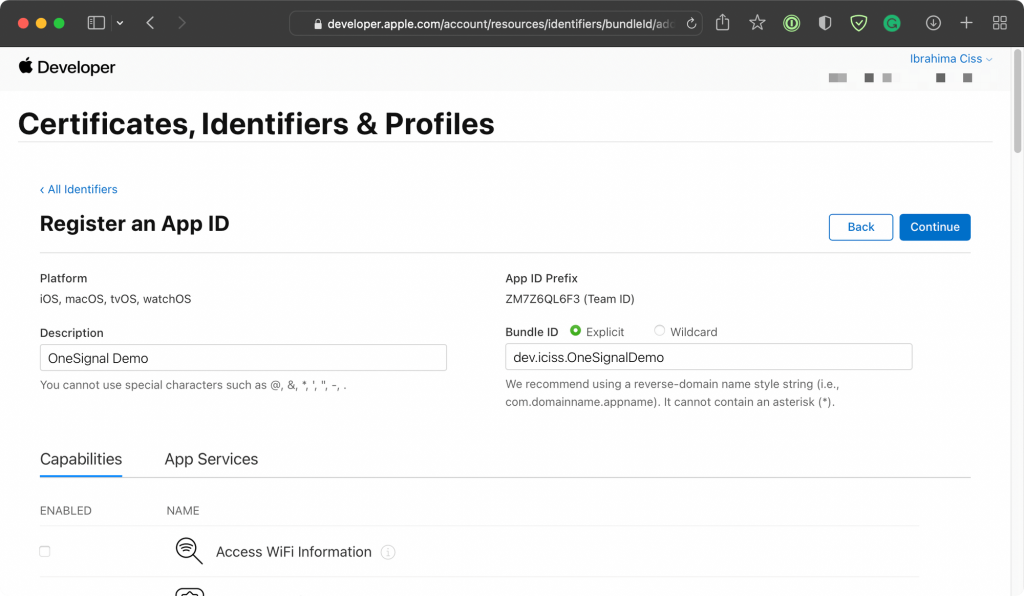Screen dimensions: 1024x596
Task: Click the page vertical scrollbar
Action: (x=1017, y=101)
